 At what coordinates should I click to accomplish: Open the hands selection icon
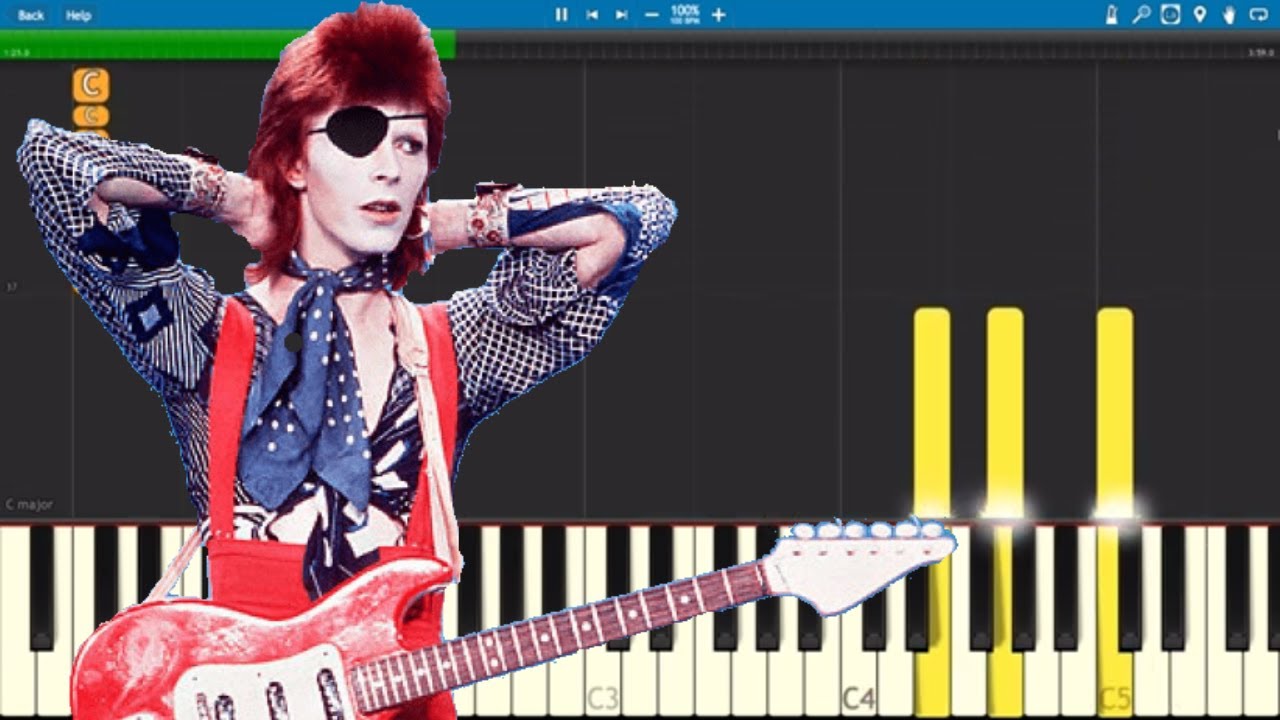point(1229,15)
